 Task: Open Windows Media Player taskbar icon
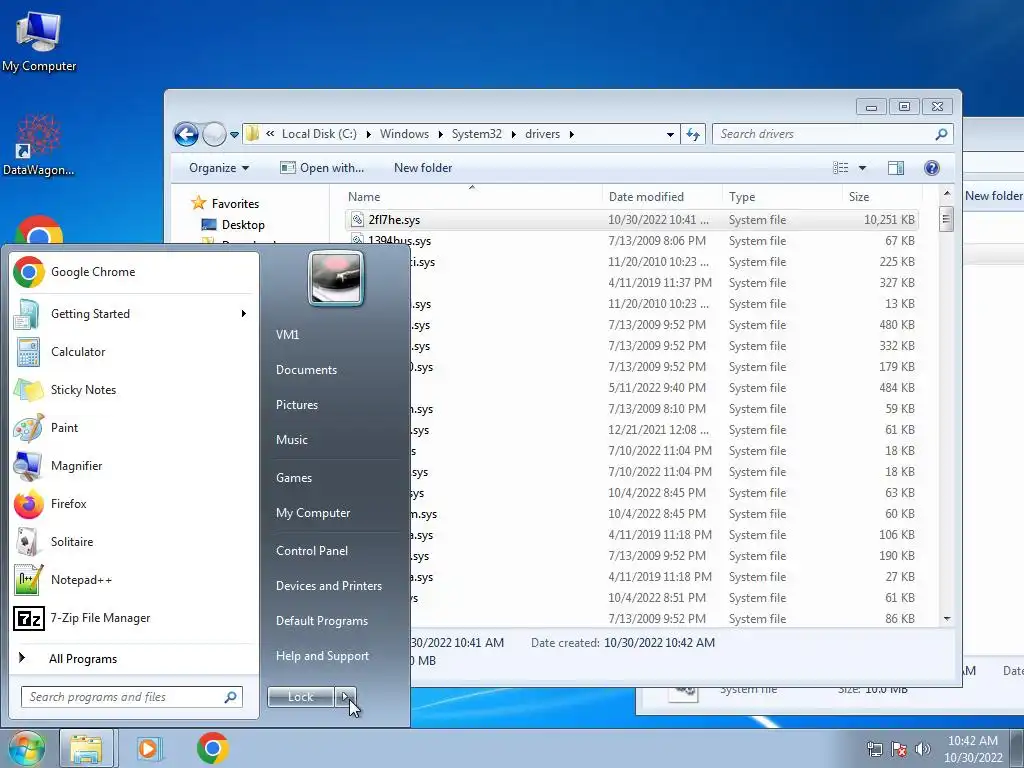(149, 748)
